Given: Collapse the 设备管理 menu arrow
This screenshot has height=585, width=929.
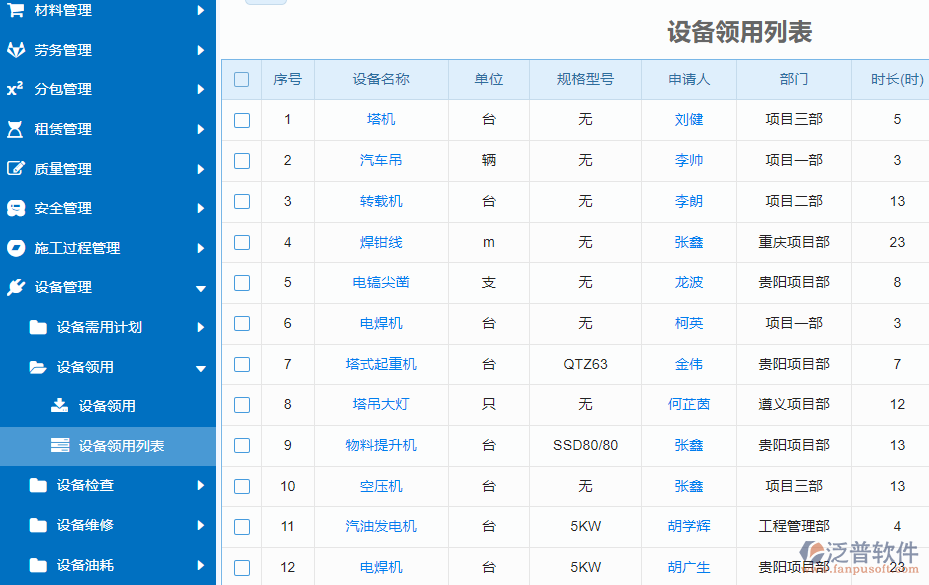Looking at the screenshot, I should click(201, 288).
